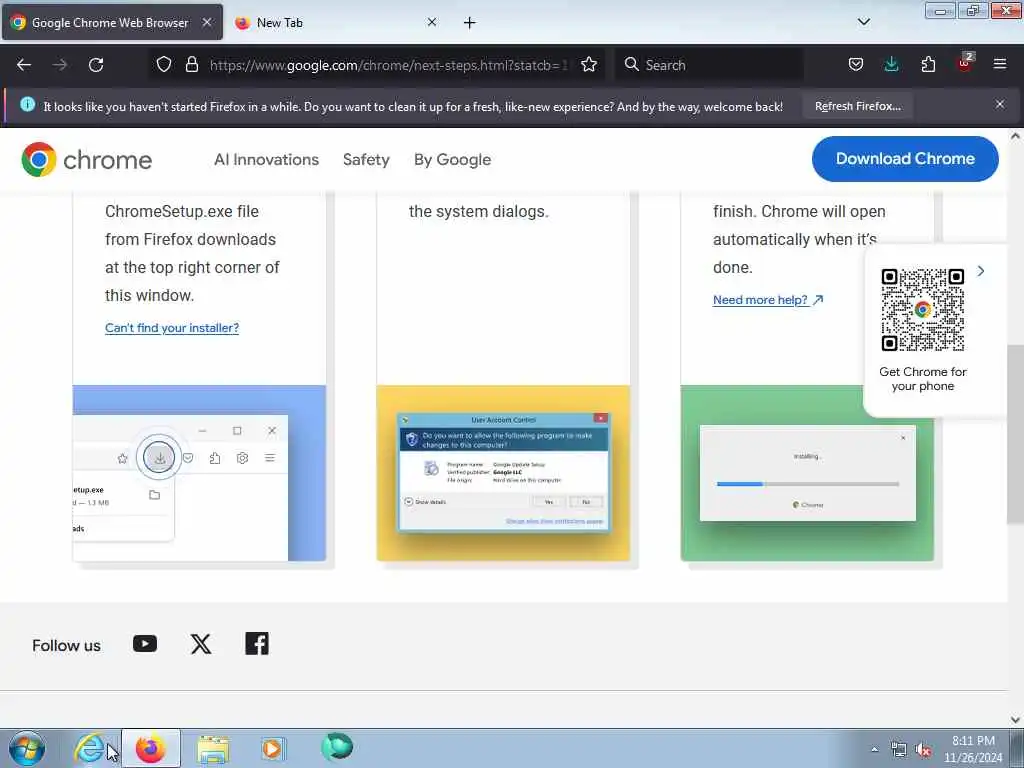Open the YouTube follow icon

[x=145, y=644]
